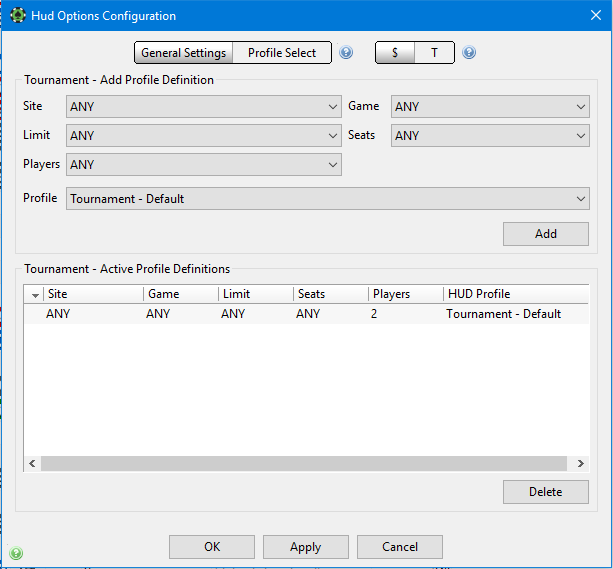Expand the Seats dropdown
Image resolution: width=613 pixels, height=569 pixels.
click(x=490, y=135)
